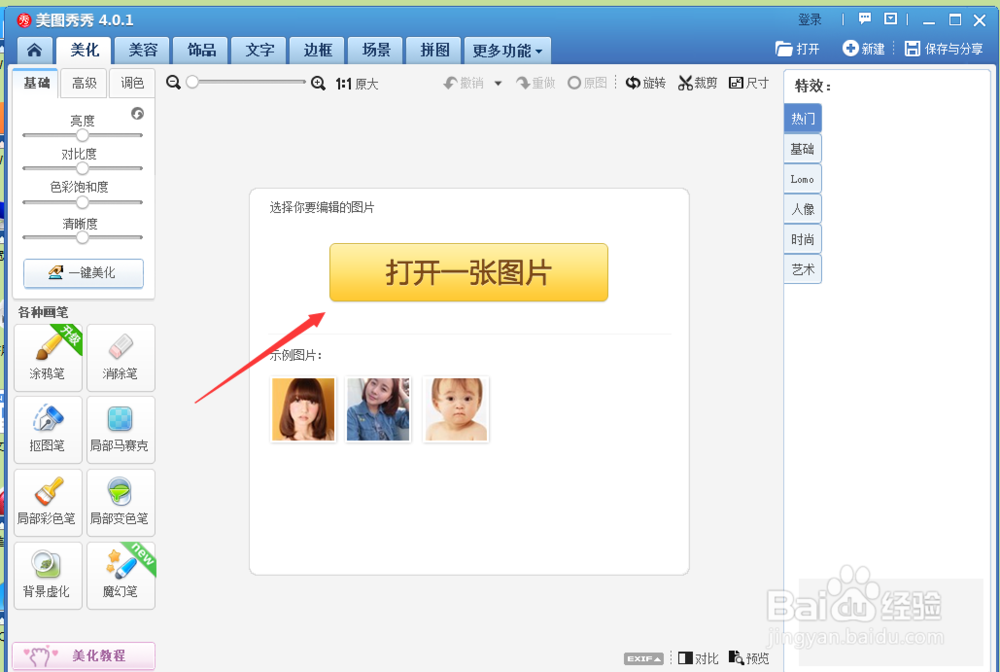
Task: Select the 背景虚化 background blur tool
Action: click(48, 576)
